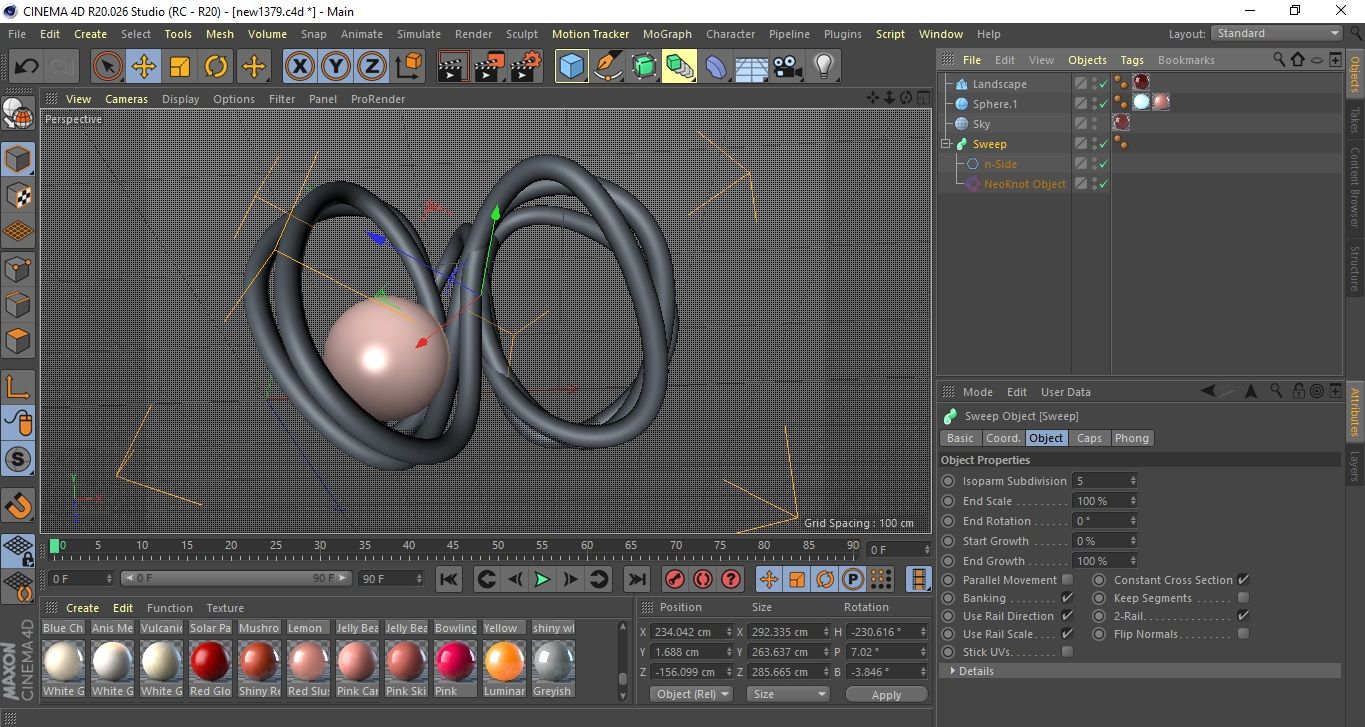
Task: Click the Autokeying icon in timeline bar
Action: click(703, 579)
